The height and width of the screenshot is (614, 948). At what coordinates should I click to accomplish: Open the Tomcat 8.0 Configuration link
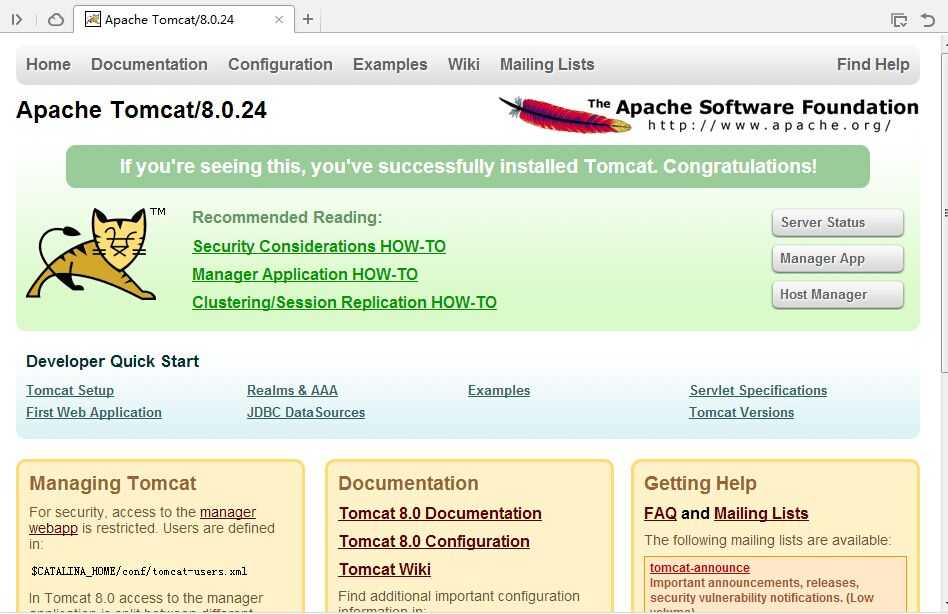tap(434, 541)
